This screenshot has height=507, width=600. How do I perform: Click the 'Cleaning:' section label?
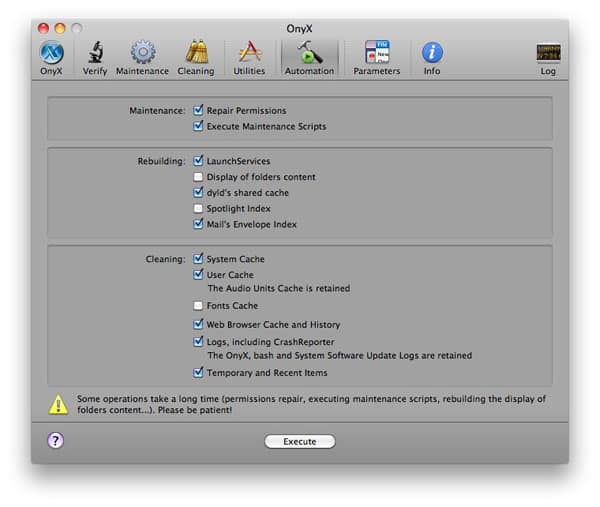pyautogui.click(x=165, y=259)
